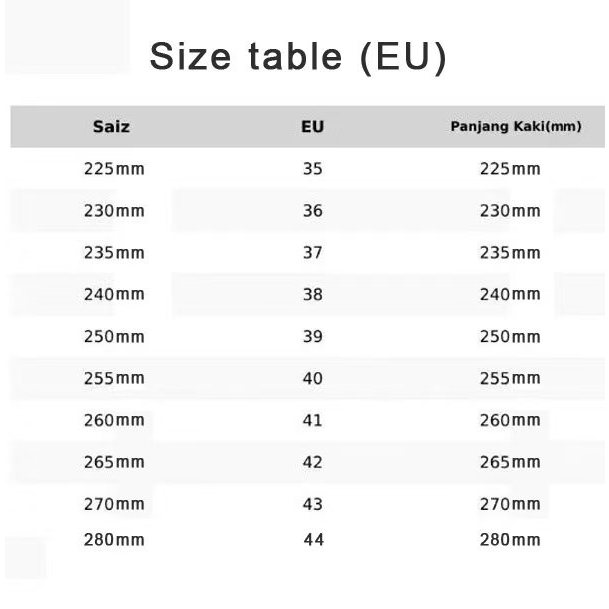Click the Saiz column header
Screen dimensions: 609x609
pos(111,127)
